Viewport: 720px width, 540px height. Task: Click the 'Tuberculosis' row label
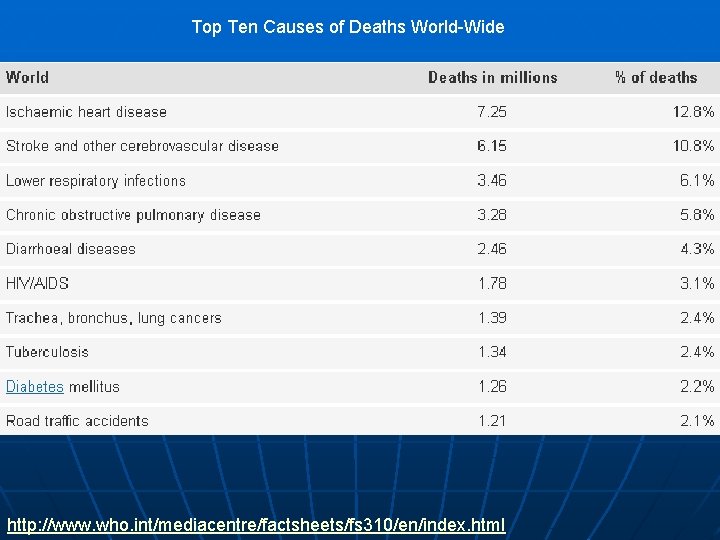pos(47,352)
